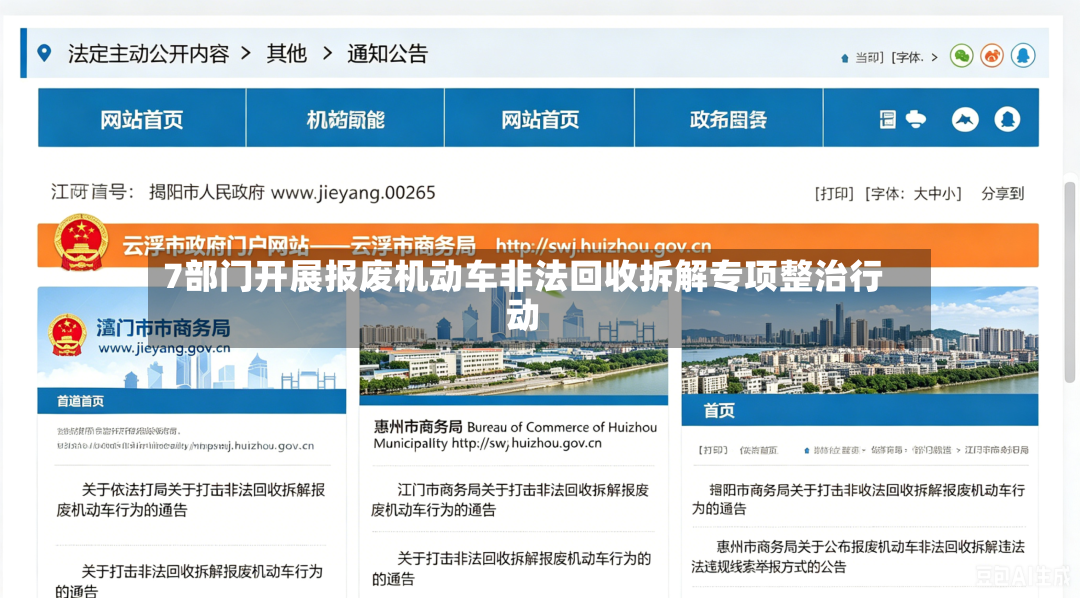Click the [打印] link in the right card
The width and height of the screenshot is (1080, 598).
(713, 450)
